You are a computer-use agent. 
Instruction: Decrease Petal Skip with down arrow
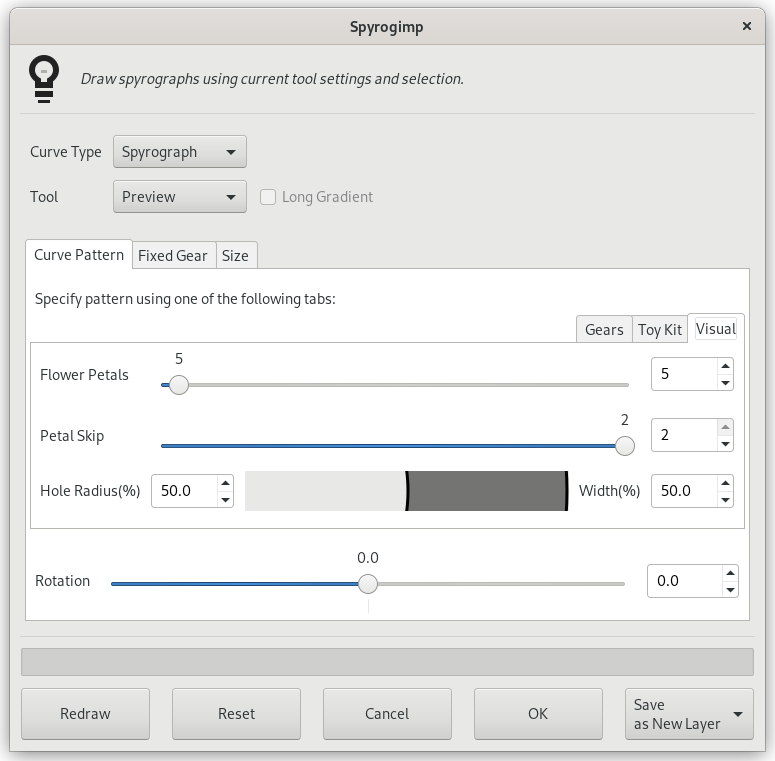(x=725, y=444)
